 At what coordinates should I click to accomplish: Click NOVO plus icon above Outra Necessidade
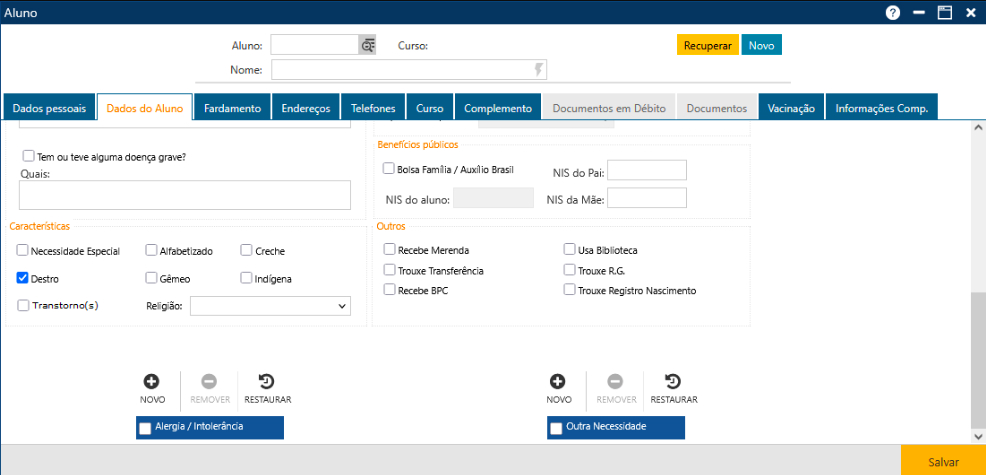pos(558,381)
